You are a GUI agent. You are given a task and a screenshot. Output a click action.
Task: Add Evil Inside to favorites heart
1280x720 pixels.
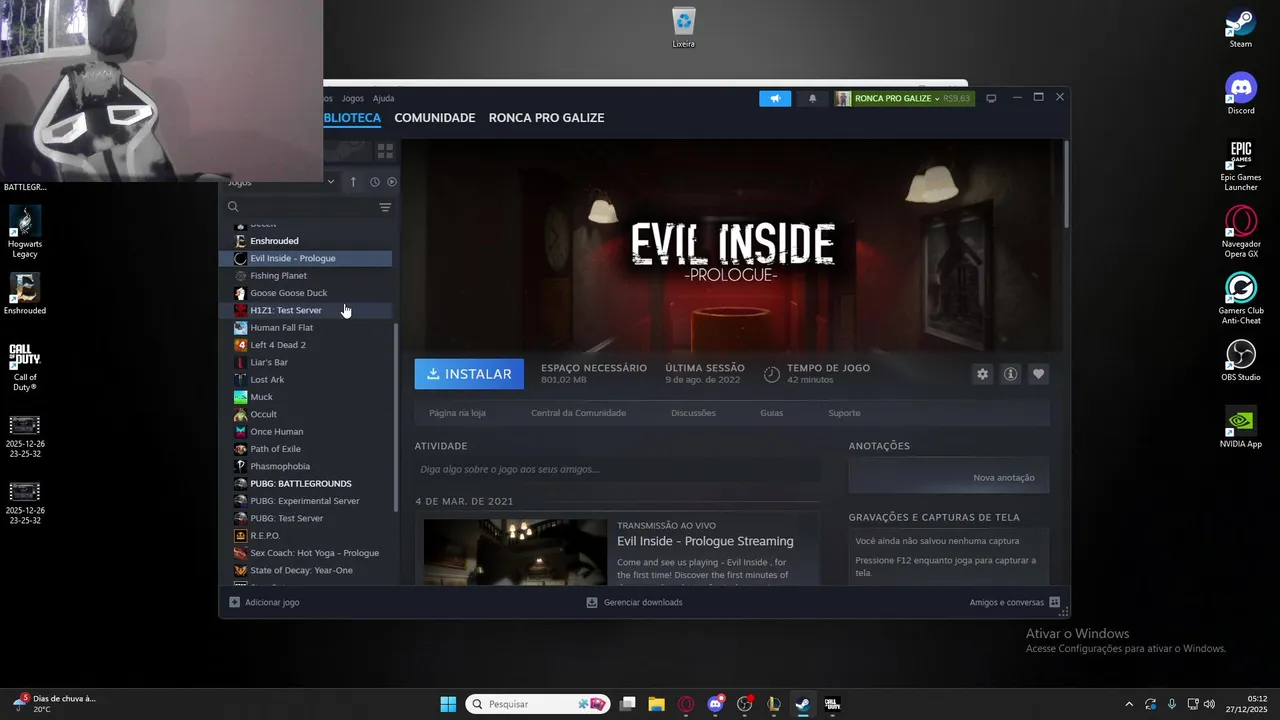click(1038, 374)
